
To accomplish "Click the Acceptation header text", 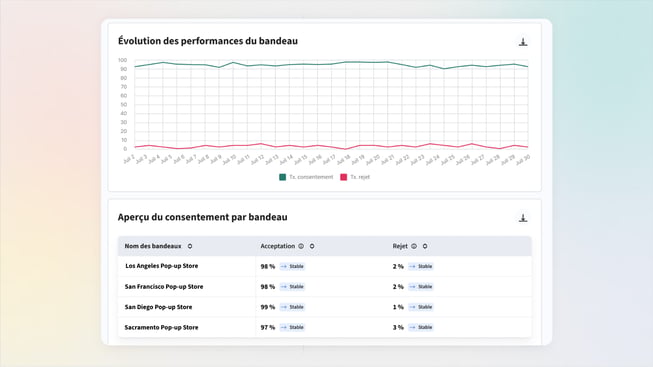I will coord(277,246).
